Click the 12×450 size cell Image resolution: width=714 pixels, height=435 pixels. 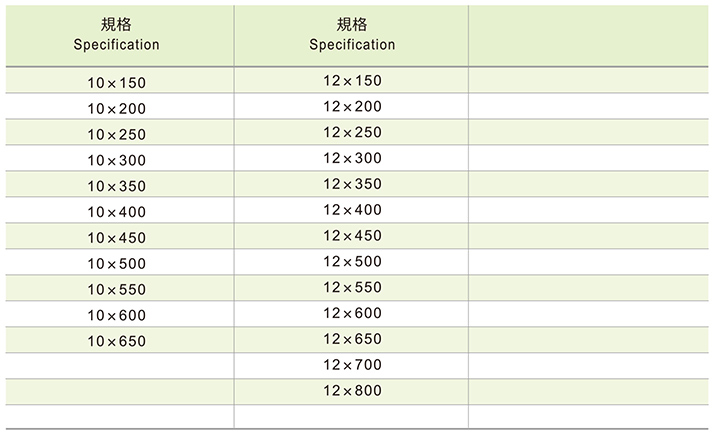tap(352, 236)
